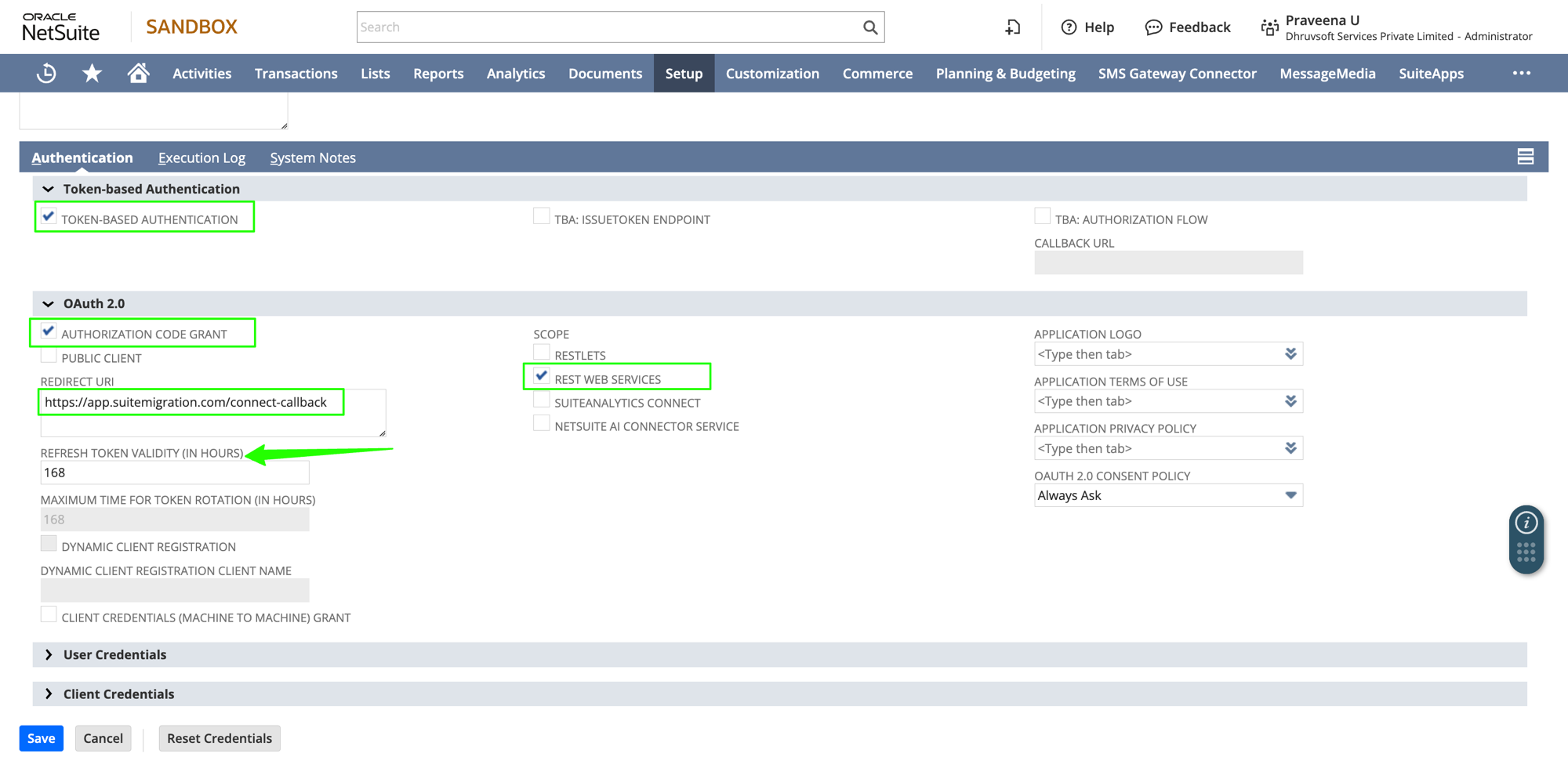Expand the Client Credentials section
Viewport: 1568px width, 775px height.
(49, 694)
